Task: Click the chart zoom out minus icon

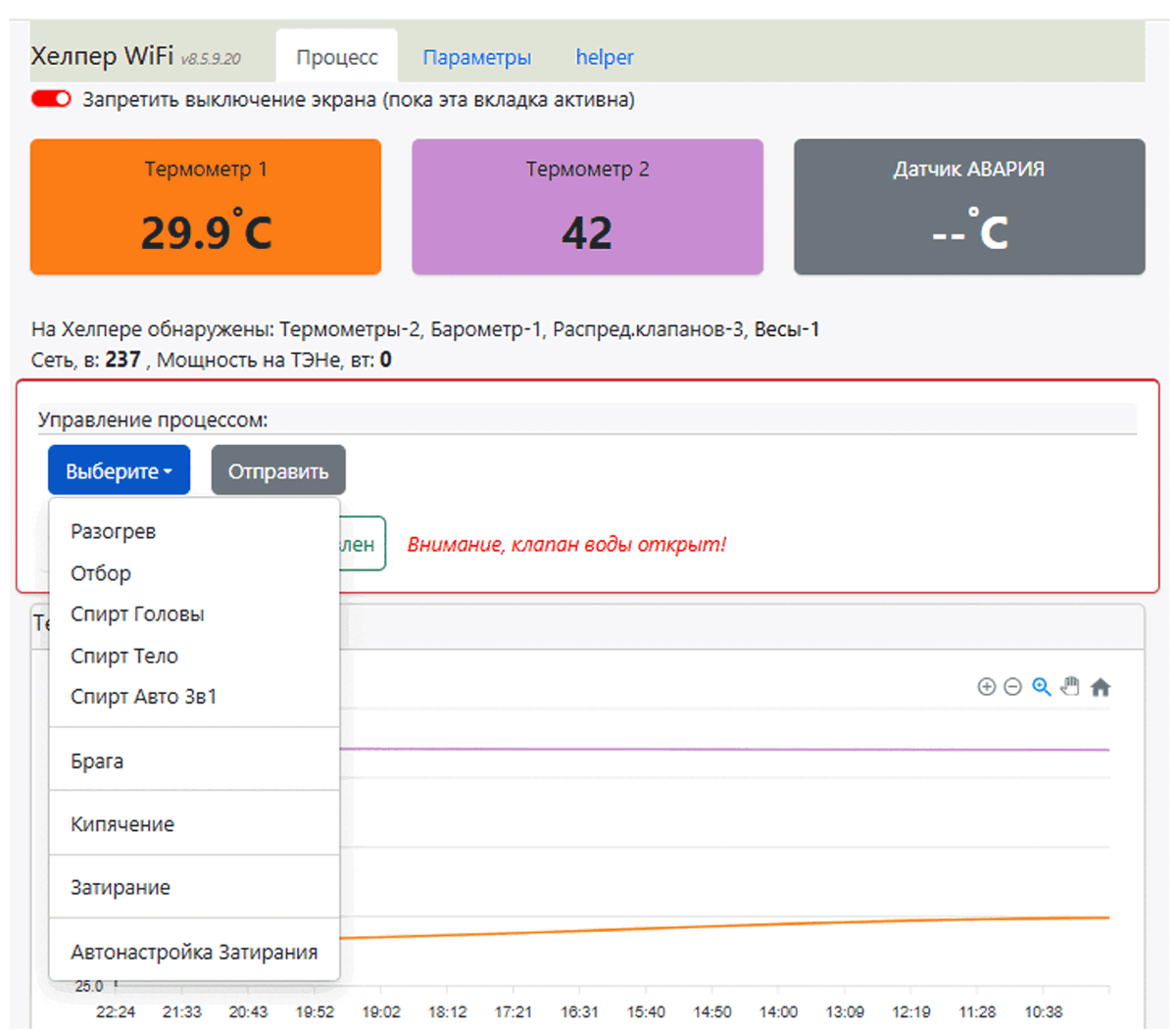Action: tap(1013, 687)
